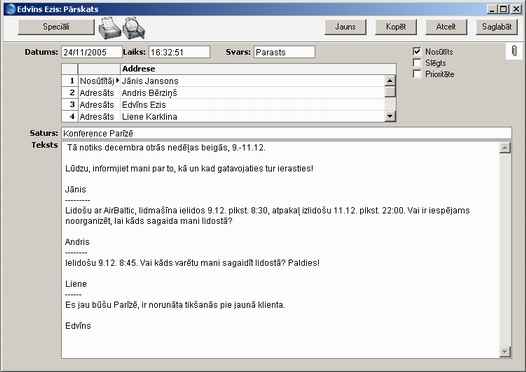Screen dimensions: 526x372
Task: Click the signature 'Andris' in text
Action: 77,242
